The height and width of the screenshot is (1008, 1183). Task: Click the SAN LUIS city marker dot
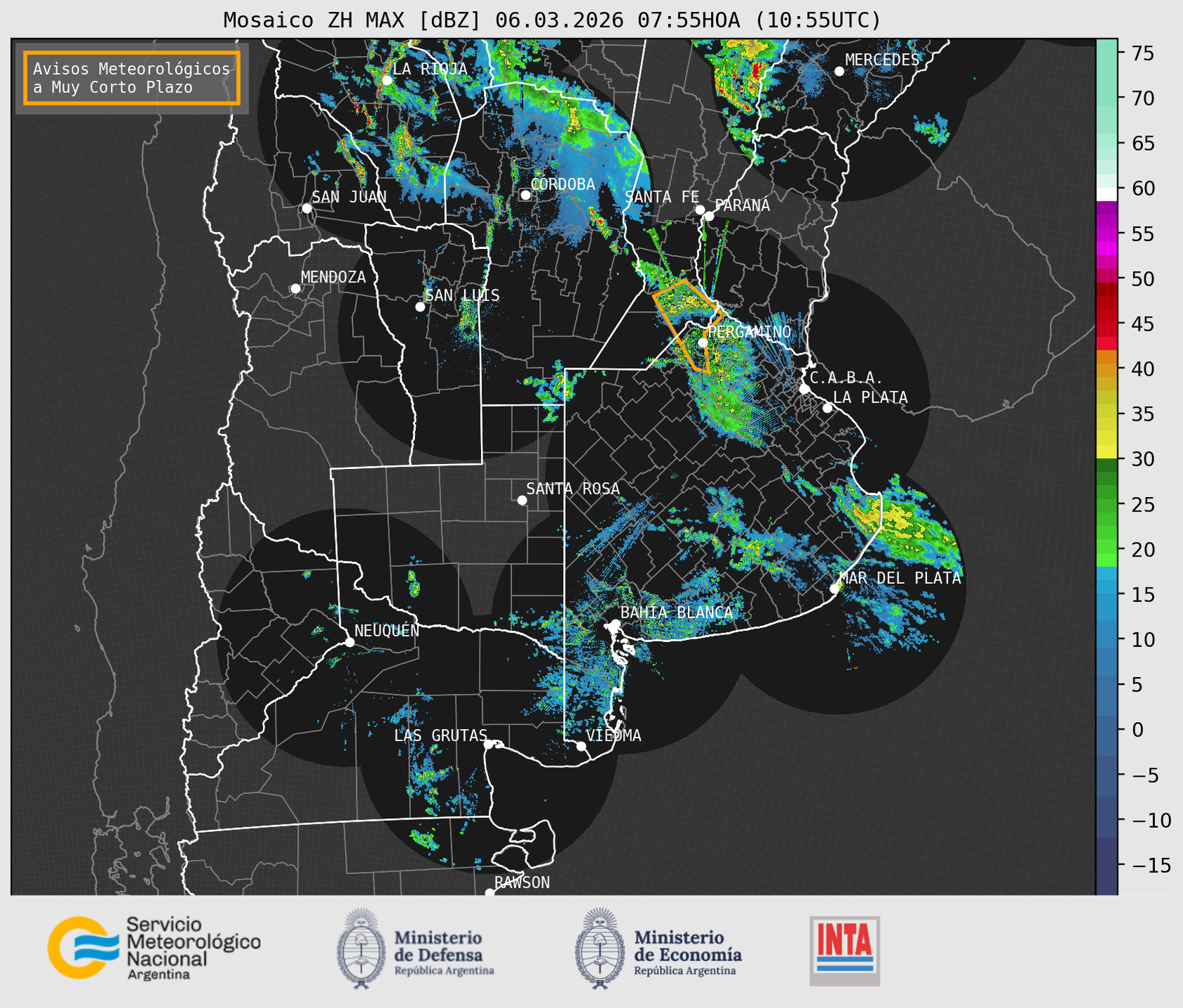tap(420, 307)
